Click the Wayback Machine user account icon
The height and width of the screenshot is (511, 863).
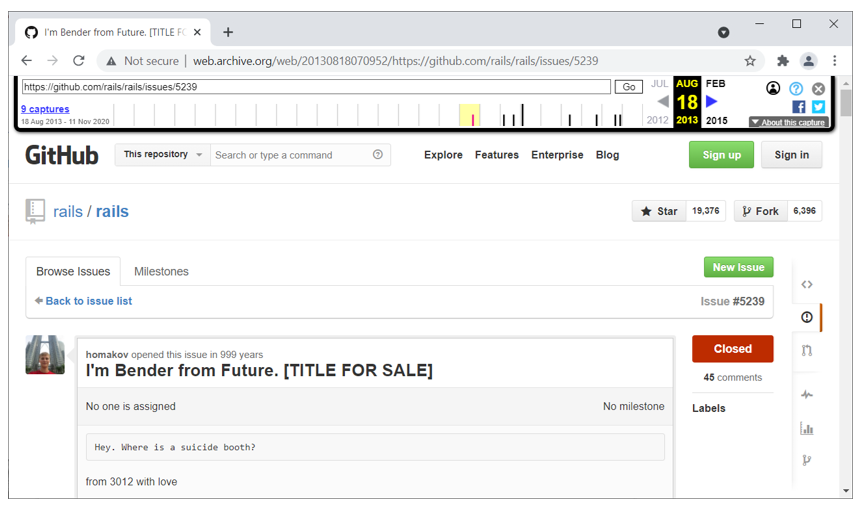point(773,88)
